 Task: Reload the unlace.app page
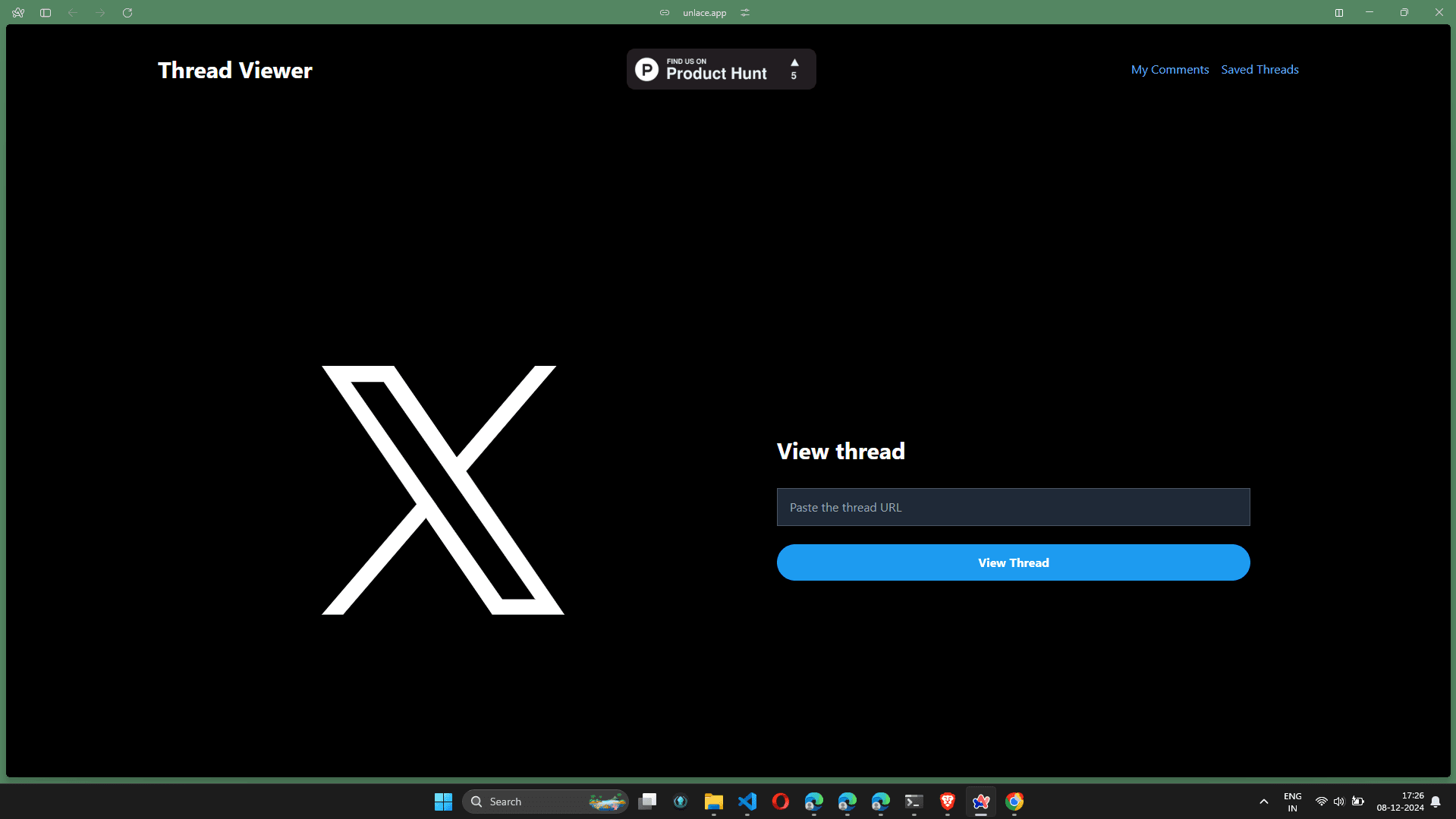[127, 13]
